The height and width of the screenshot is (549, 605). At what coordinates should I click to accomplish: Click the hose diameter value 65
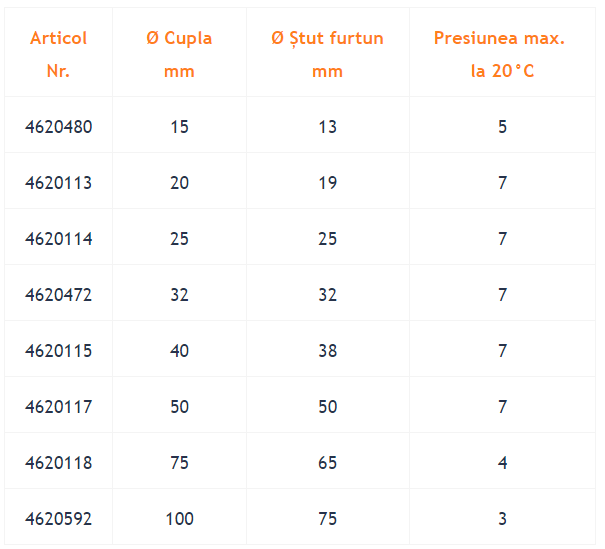tap(328, 463)
